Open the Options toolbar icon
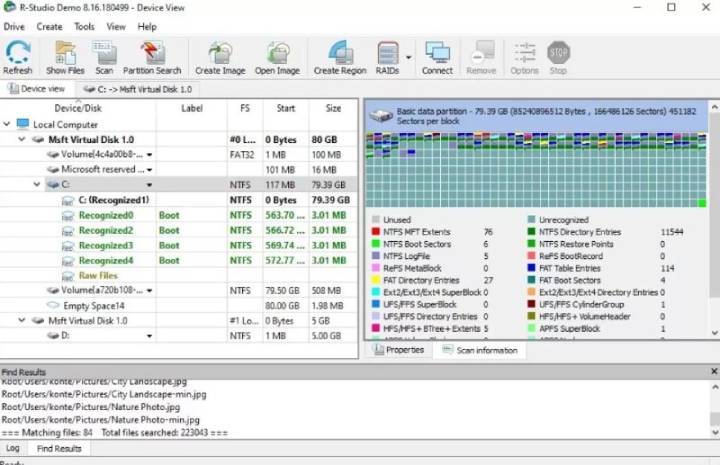The width and height of the screenshot is (720, 465). tap(524, 57)
